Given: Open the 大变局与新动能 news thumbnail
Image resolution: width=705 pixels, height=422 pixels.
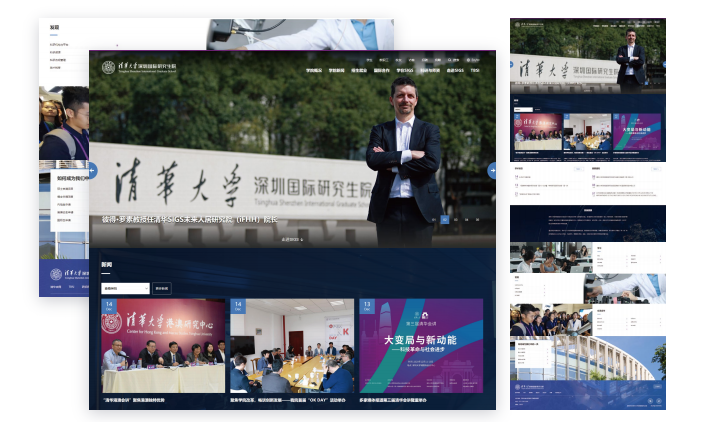Looking at the screenshot, I should (x=420, y=345).
